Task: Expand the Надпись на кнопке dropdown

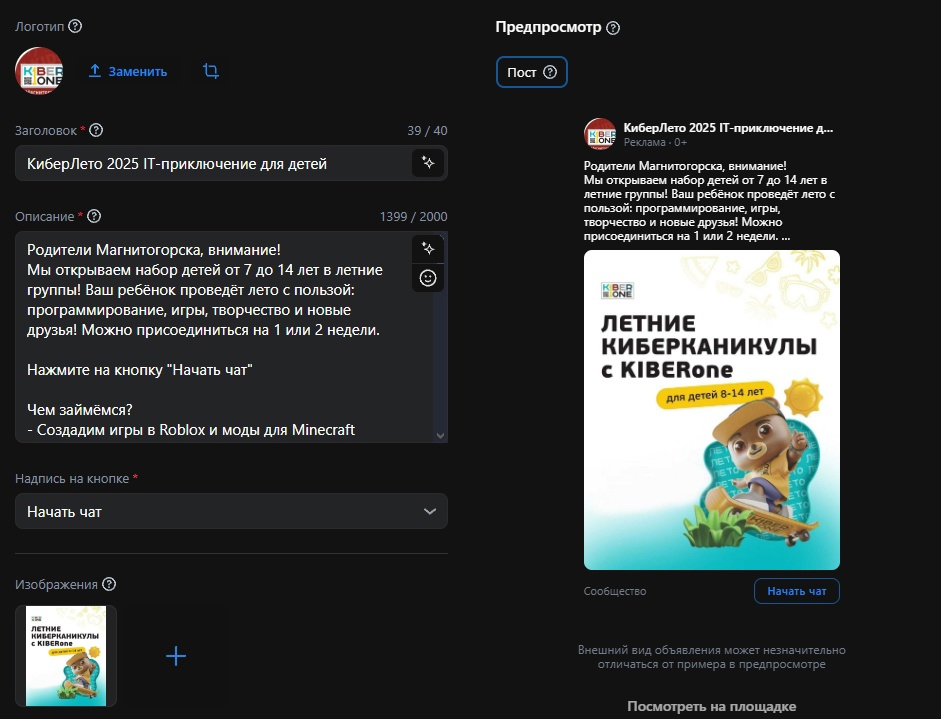Action: click(x=231, y=511)
